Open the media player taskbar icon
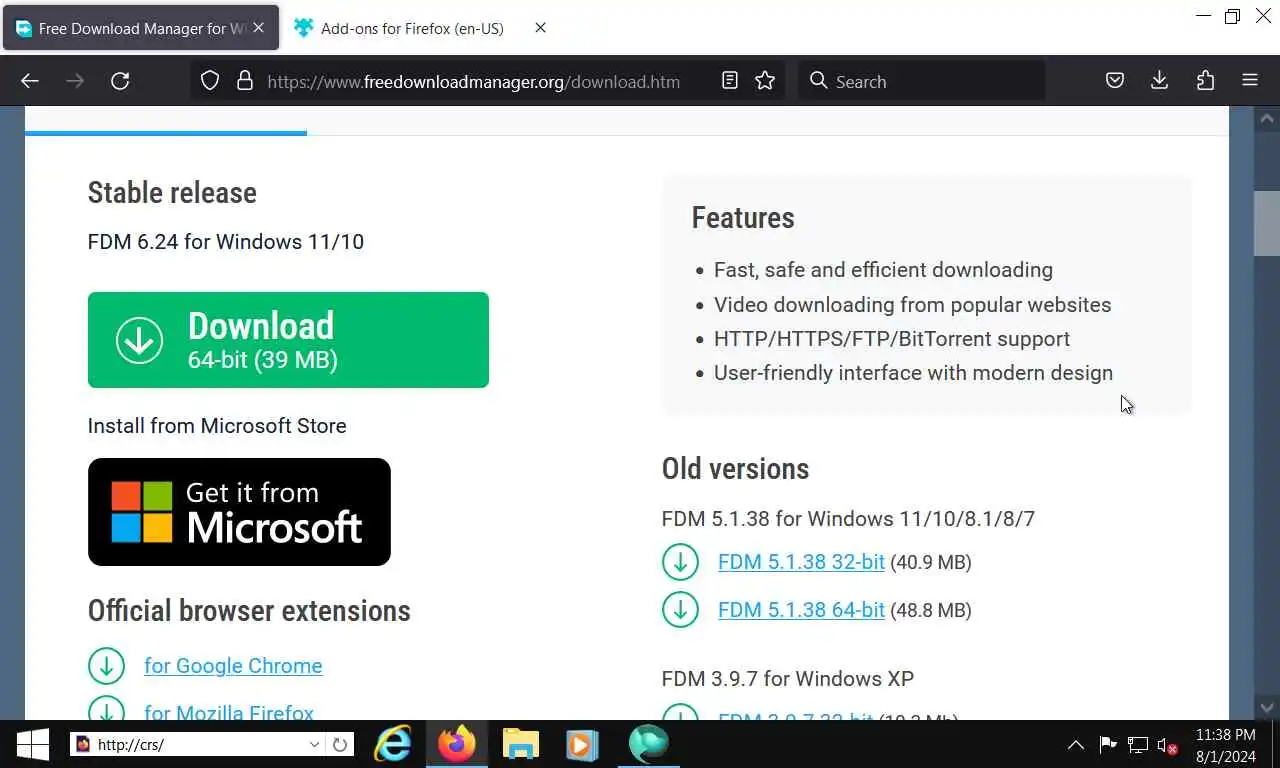The height and width of the screenshot is (768, 1280). pos(582,744)
